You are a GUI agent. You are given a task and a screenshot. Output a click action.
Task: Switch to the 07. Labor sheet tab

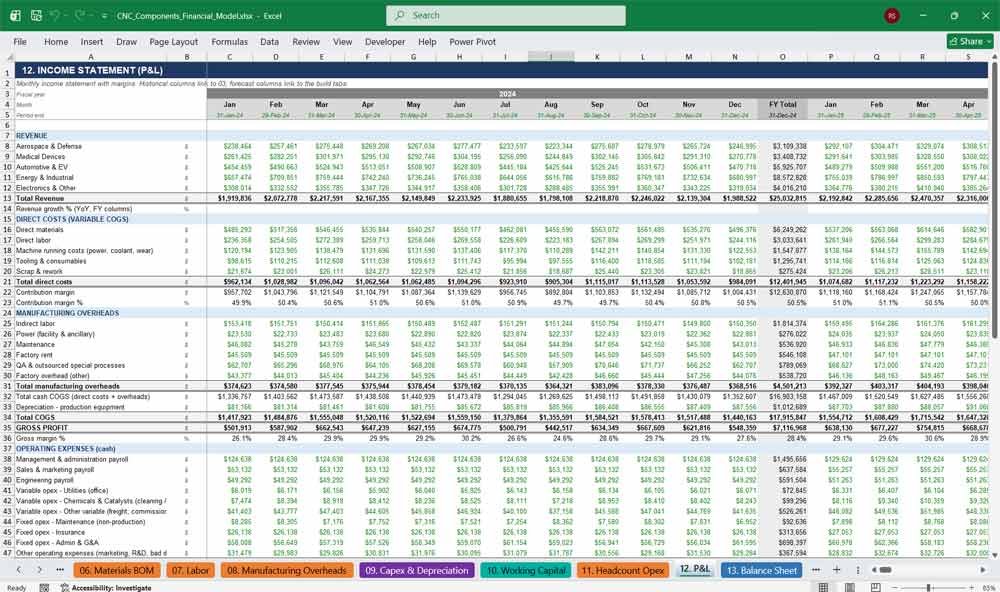tap(190, 570)
